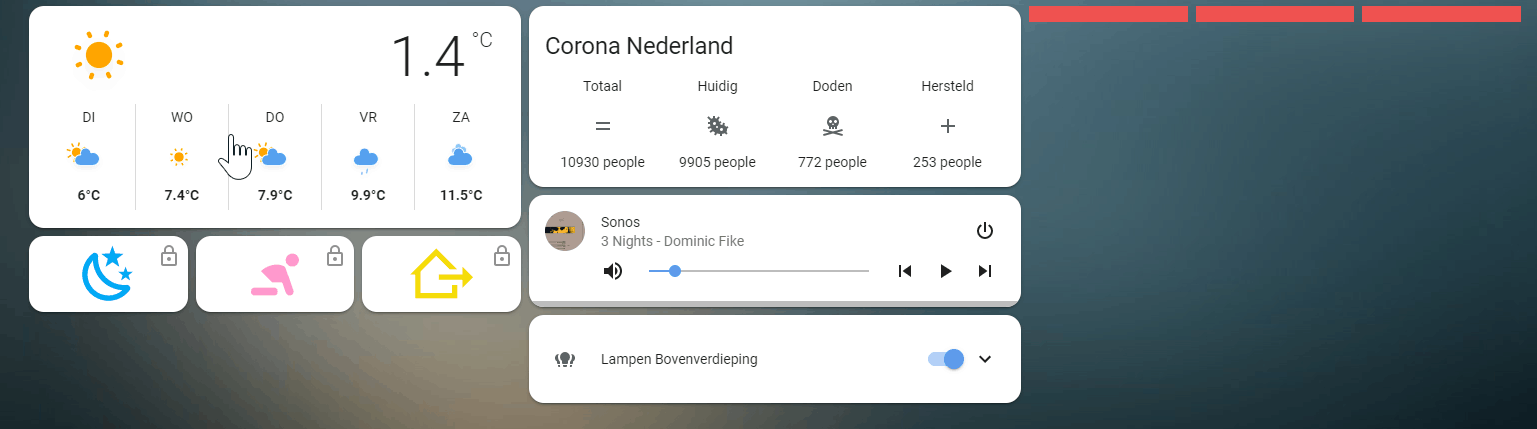Select the VR forecast day
The height and width of the screenshot is (429, 1537).
click(368, 156)
